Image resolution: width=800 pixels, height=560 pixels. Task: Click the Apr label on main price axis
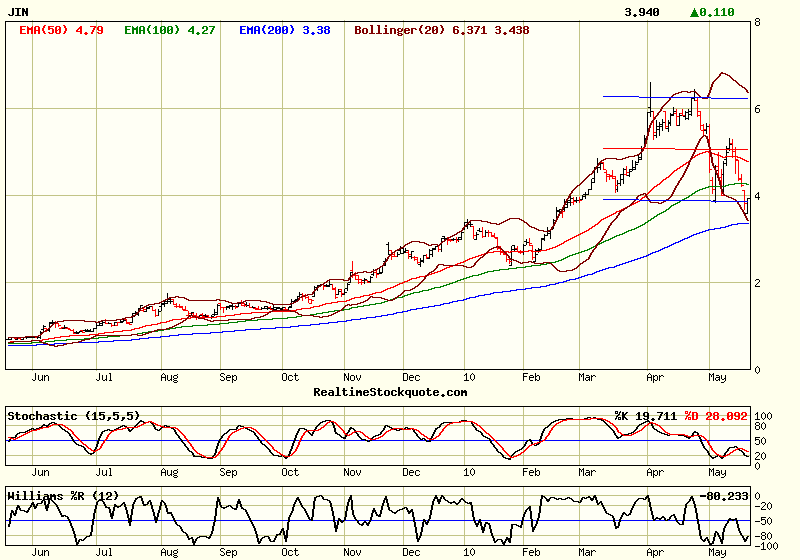coord(656,378)
